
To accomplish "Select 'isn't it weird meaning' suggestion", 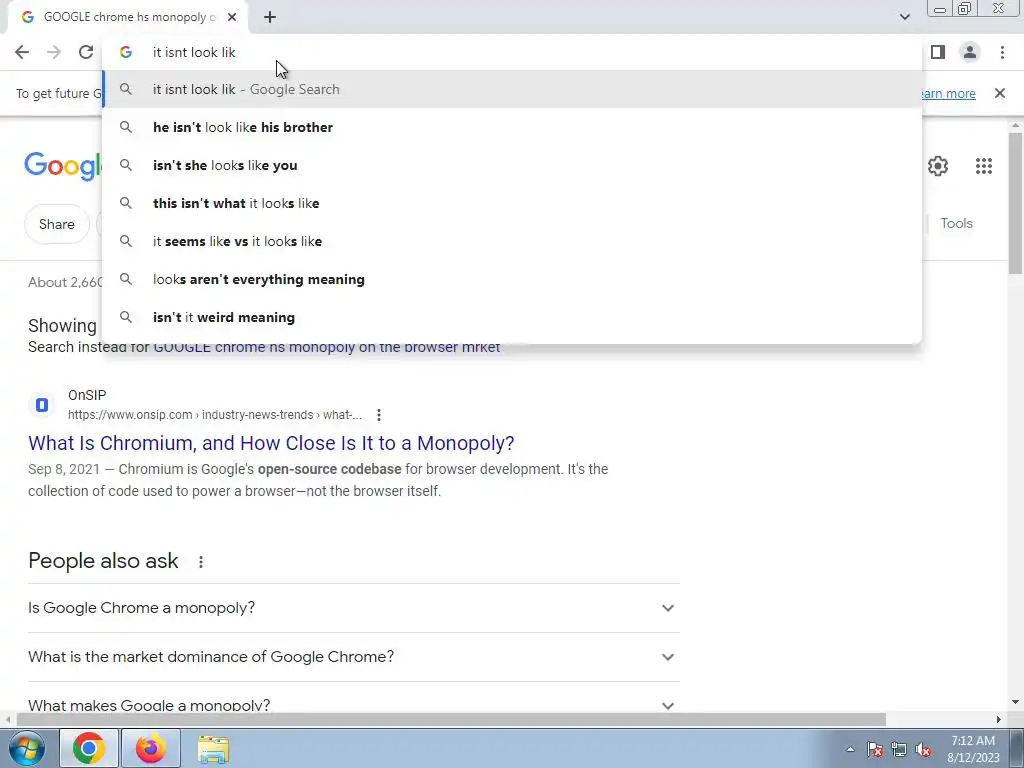I will pyautogui.click(x=512, y=317).
